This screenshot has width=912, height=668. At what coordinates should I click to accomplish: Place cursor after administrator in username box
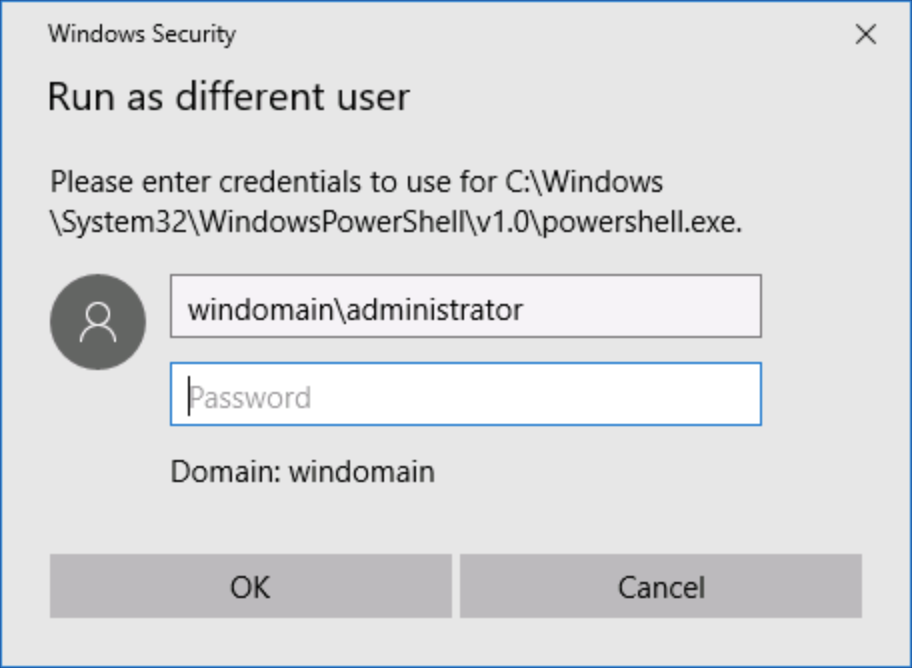tap(525, 310)
